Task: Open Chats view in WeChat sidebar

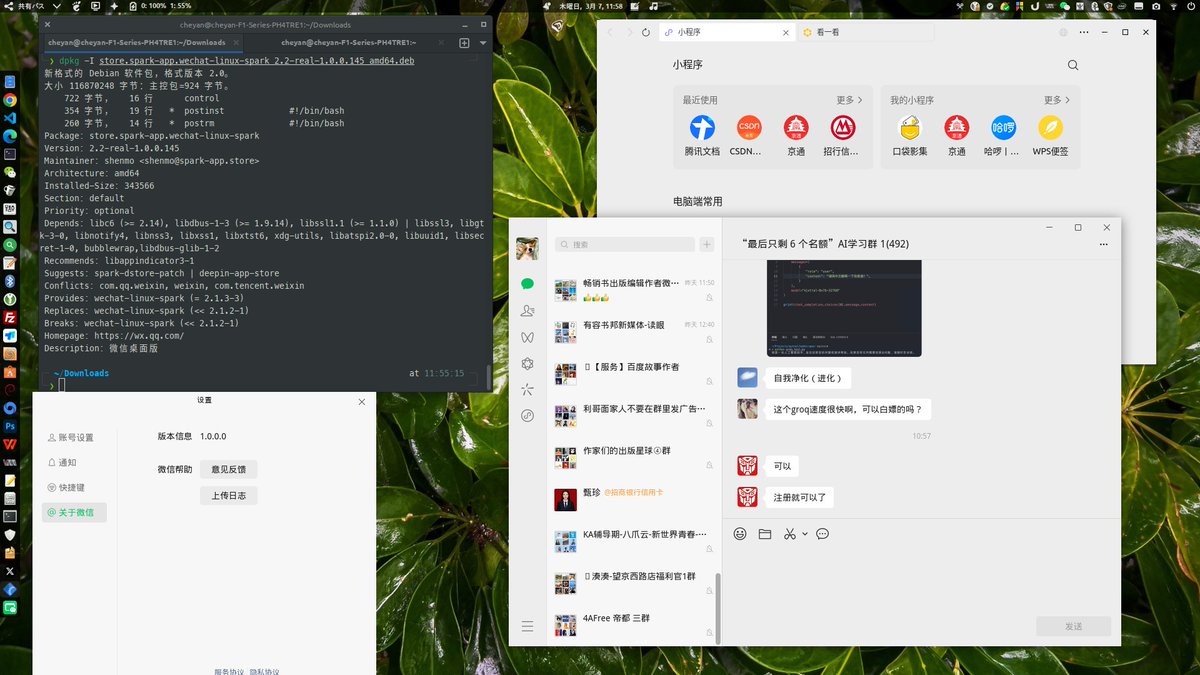Action: [x=527, y=284]
